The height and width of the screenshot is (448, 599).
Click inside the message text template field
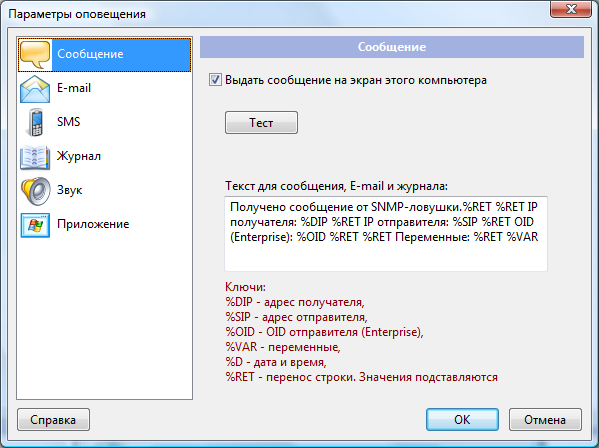(x=386, y=234)
